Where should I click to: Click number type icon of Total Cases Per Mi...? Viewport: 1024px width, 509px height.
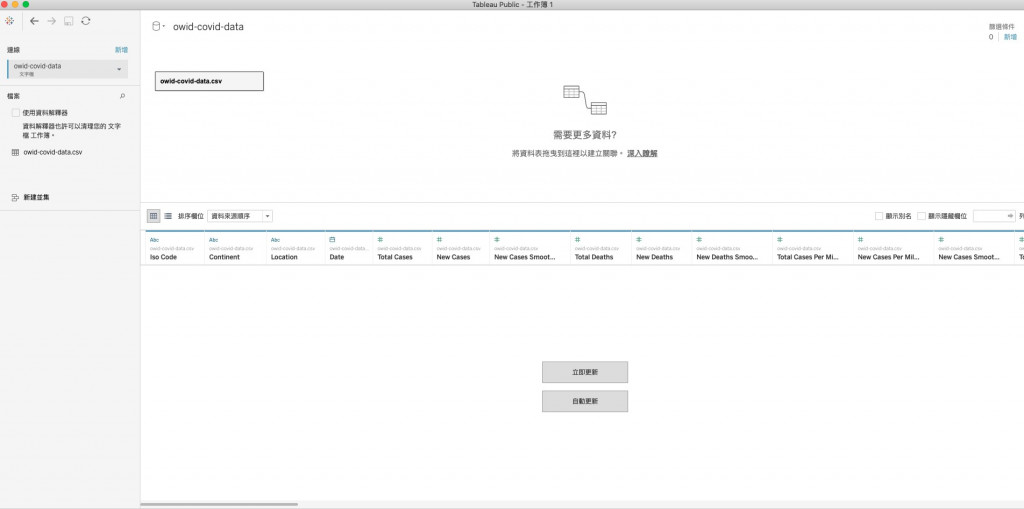click(x=780, y=240)
